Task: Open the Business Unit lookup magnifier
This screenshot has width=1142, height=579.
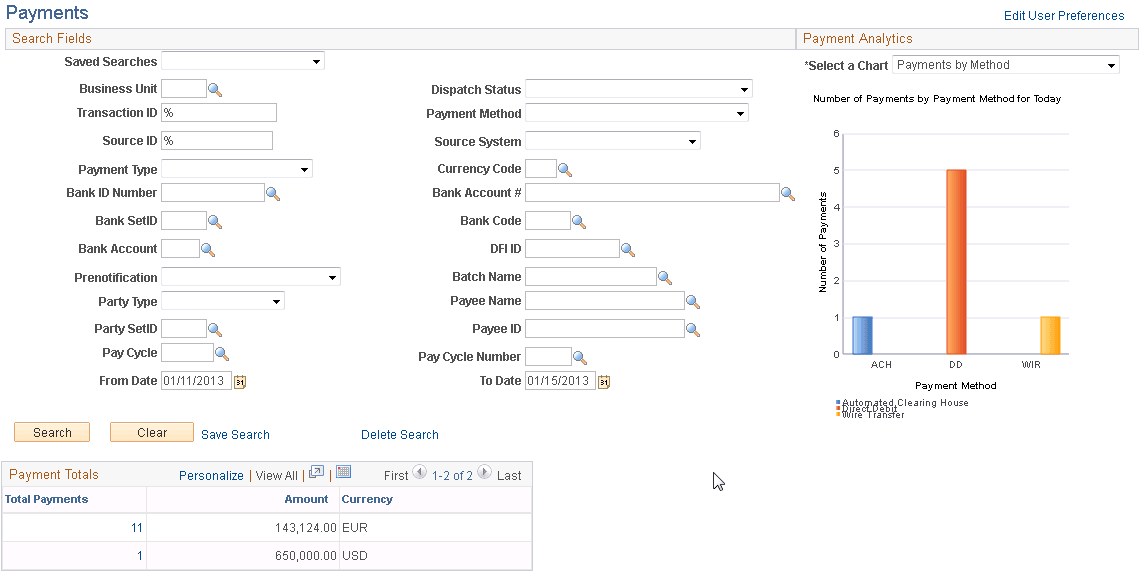Action: click(213, 88)
